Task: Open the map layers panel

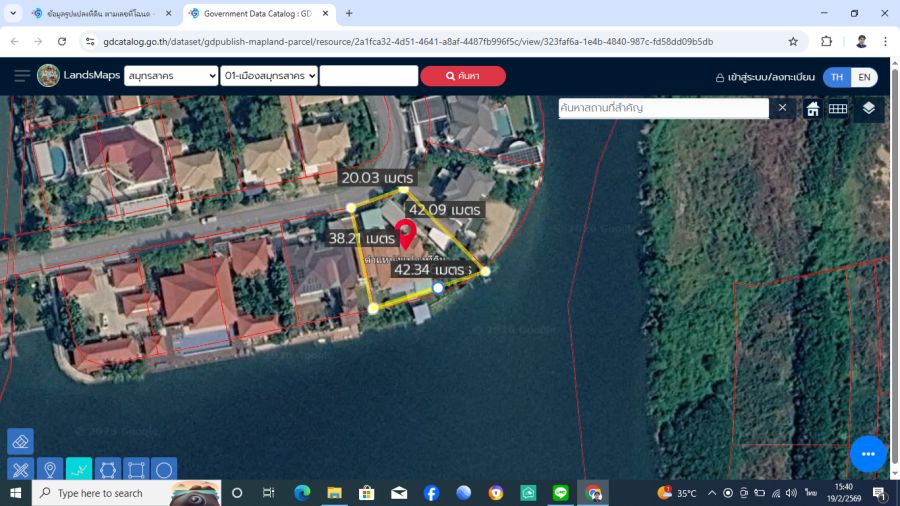Action: tap(868, 108)
